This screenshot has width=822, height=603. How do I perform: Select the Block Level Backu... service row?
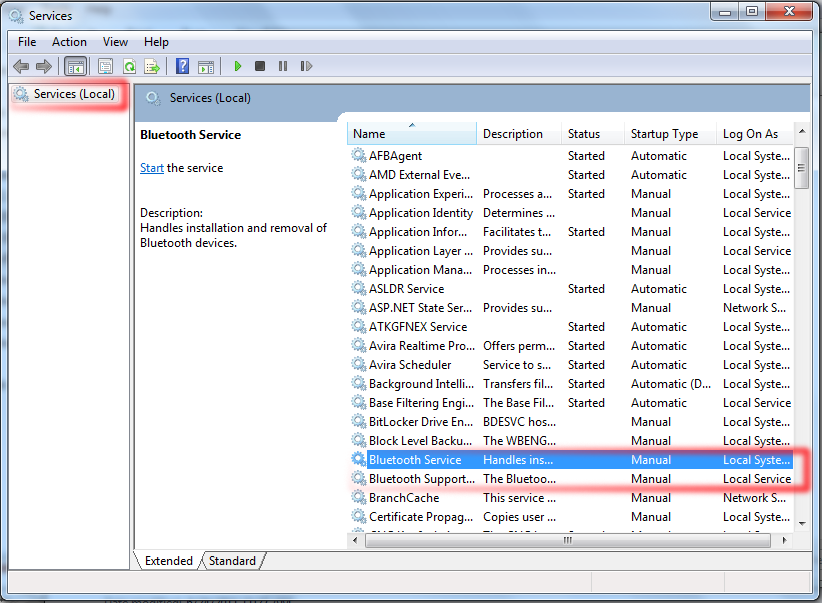[x=570, y=440]
